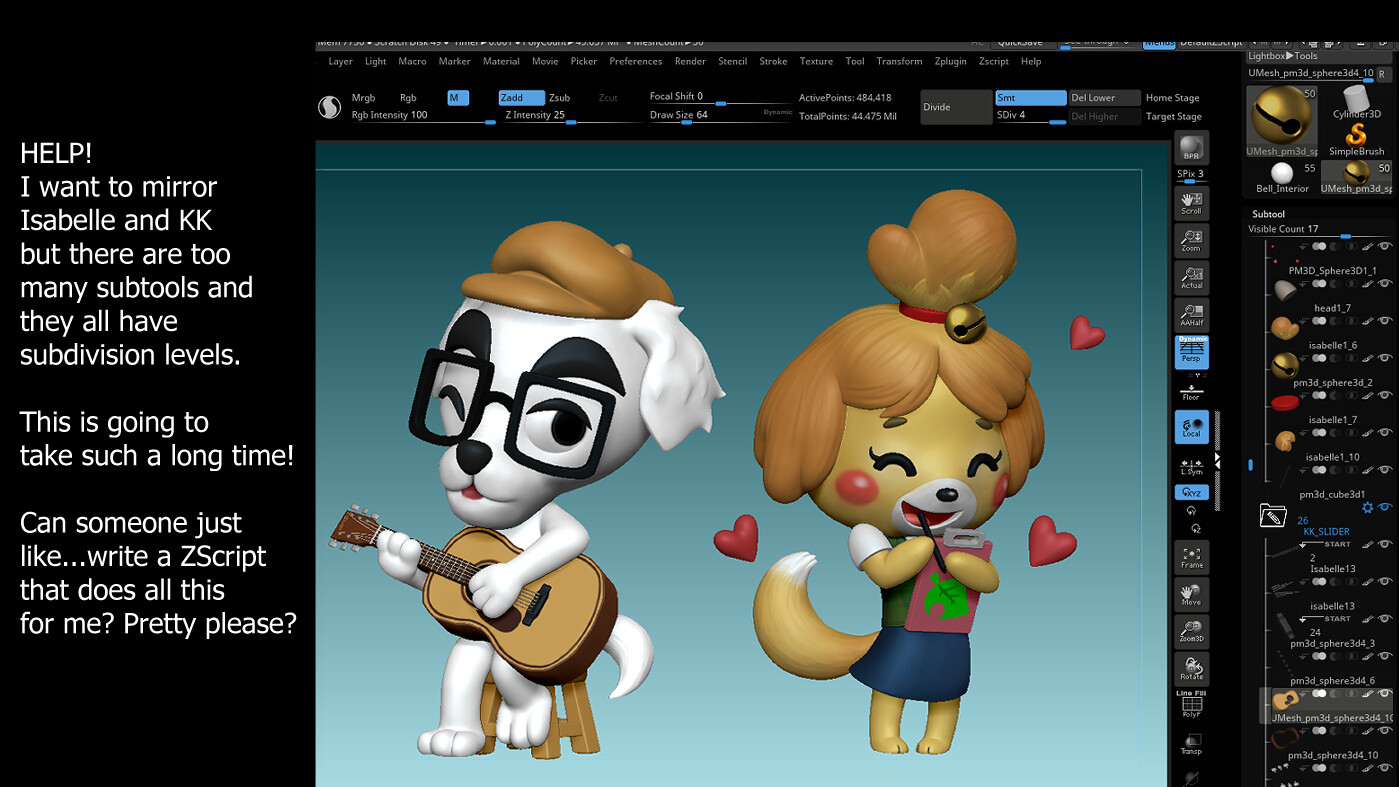
Task: Toggle PolyF line fill display
Action: (x=1191, y=705)
